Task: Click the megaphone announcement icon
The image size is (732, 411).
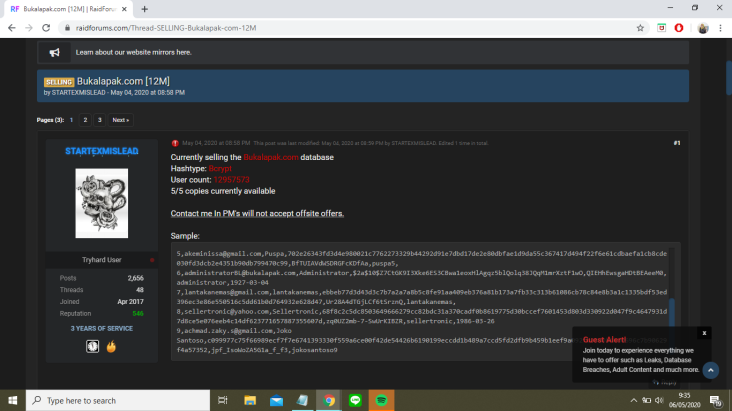Action: pyautogui.click(x=55, y=52)
